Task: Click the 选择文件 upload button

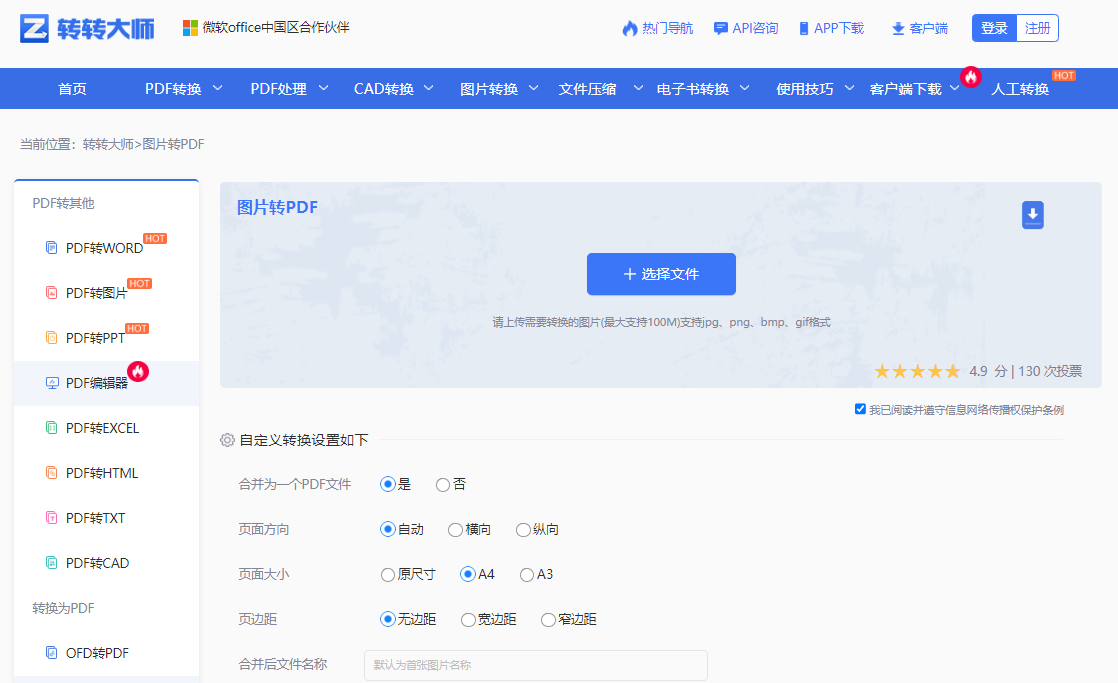Action: pos(661,273)
